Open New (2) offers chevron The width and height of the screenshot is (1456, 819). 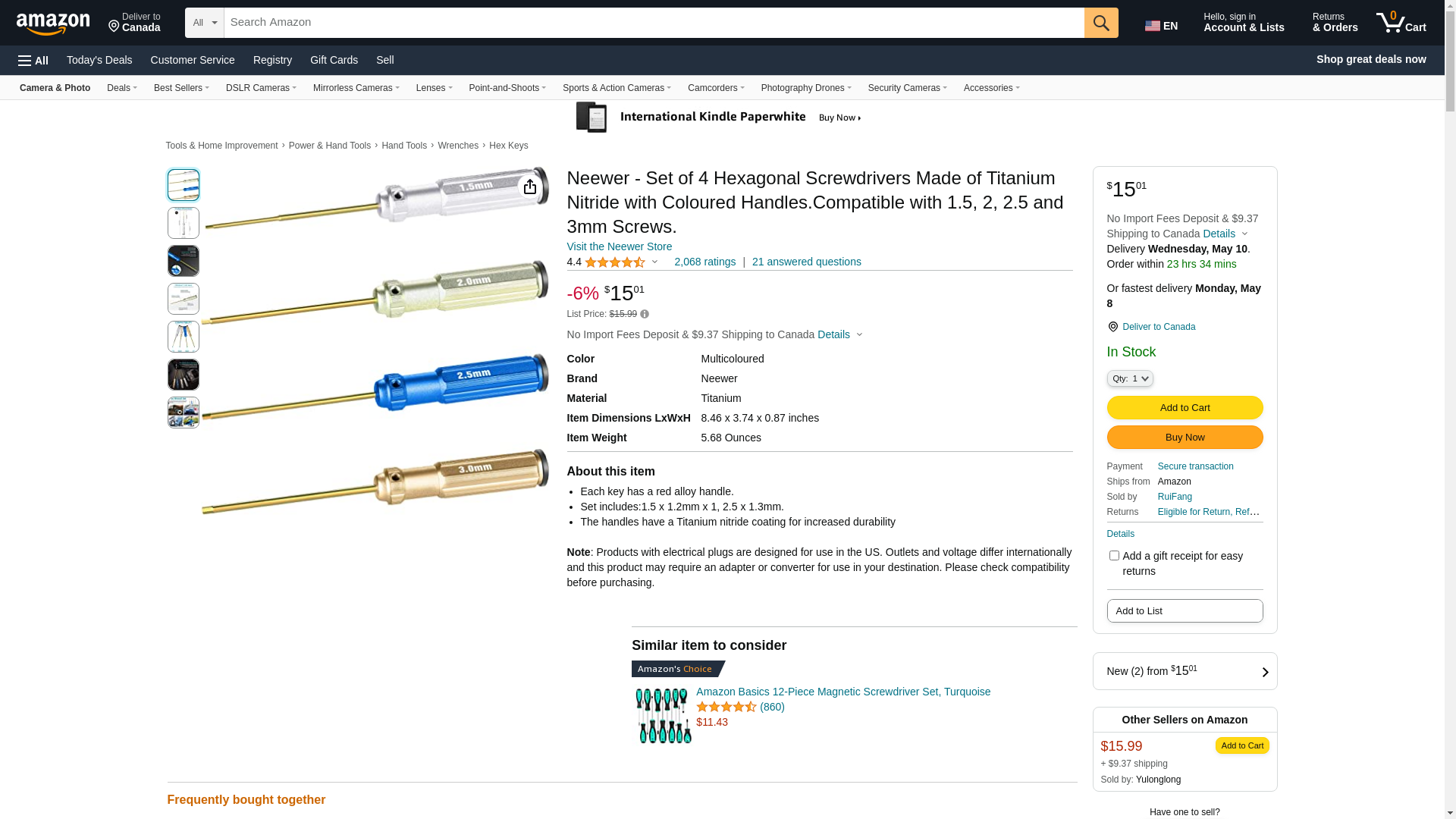tap(1265, 672)
